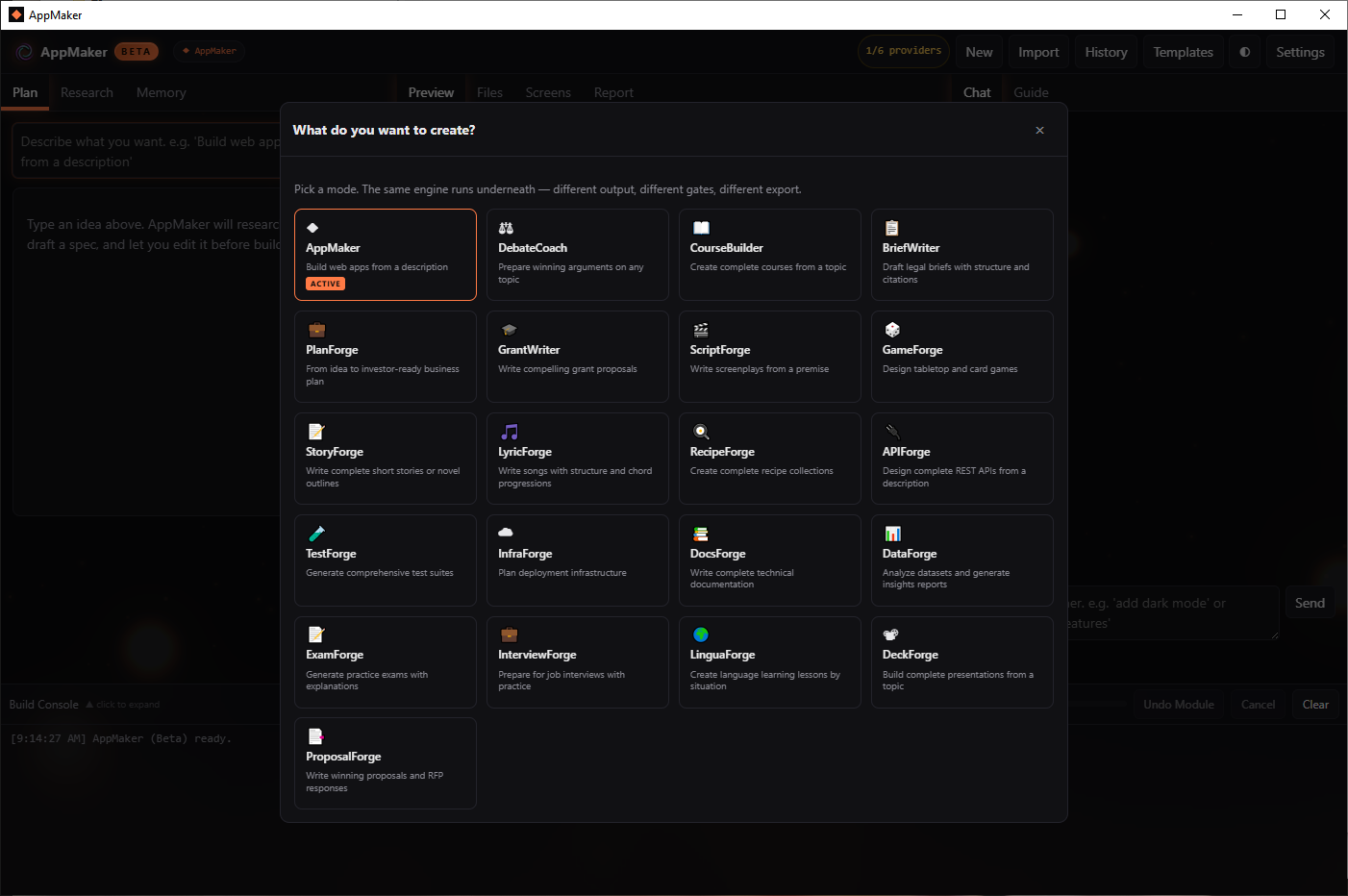The width and height of the screenshot is (1348, 896).
Task: Click the ACTIVE badge on AppMaker card
Action: point(325,284)
